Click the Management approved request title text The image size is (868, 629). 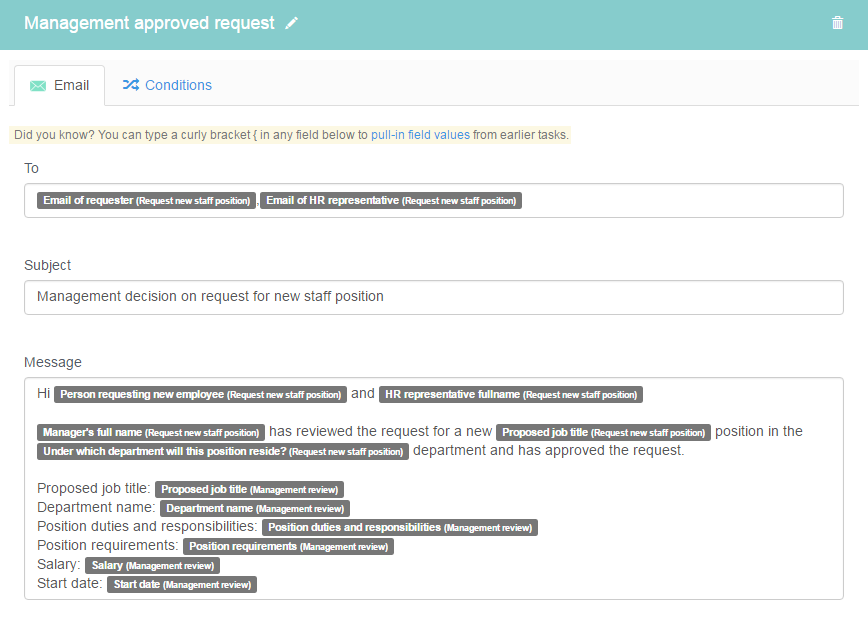coord(149,23)
